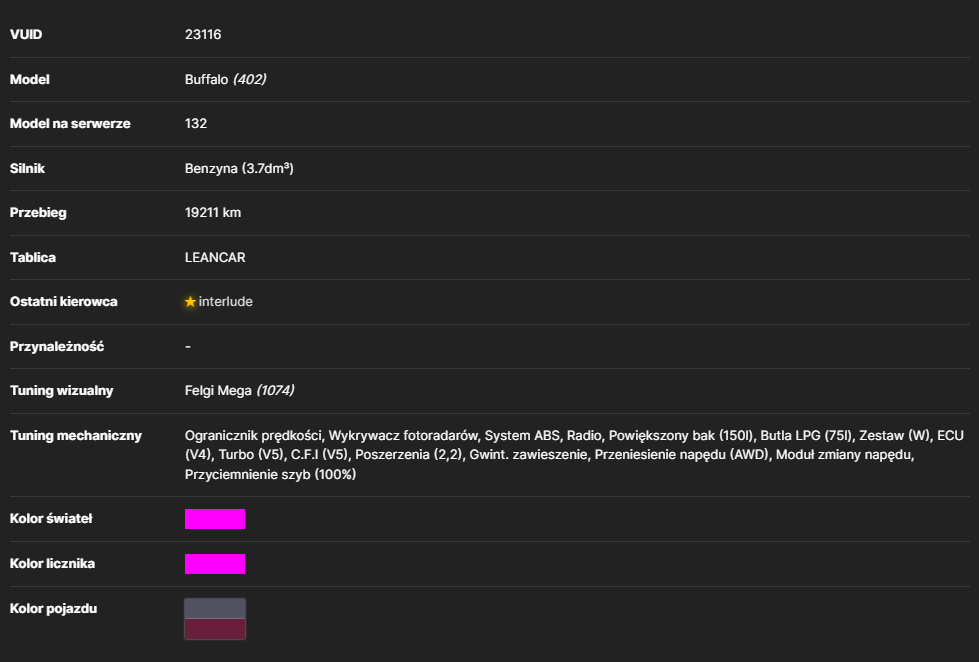Select the server model value 132
Image resolution: width=979 pixels, height=662 pixels.
[196, 124]
